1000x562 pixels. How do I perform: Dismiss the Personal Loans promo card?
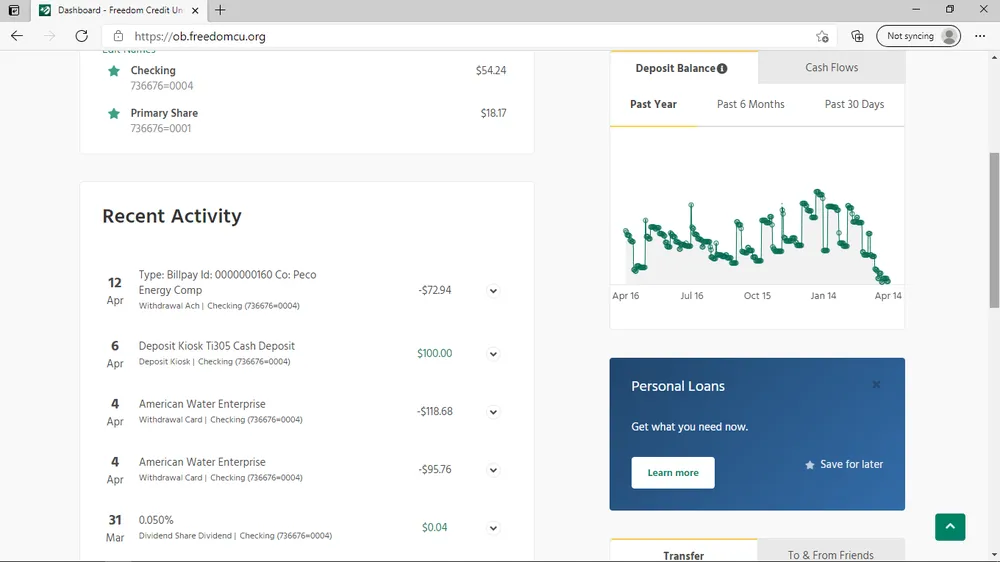tap(876, 384)
